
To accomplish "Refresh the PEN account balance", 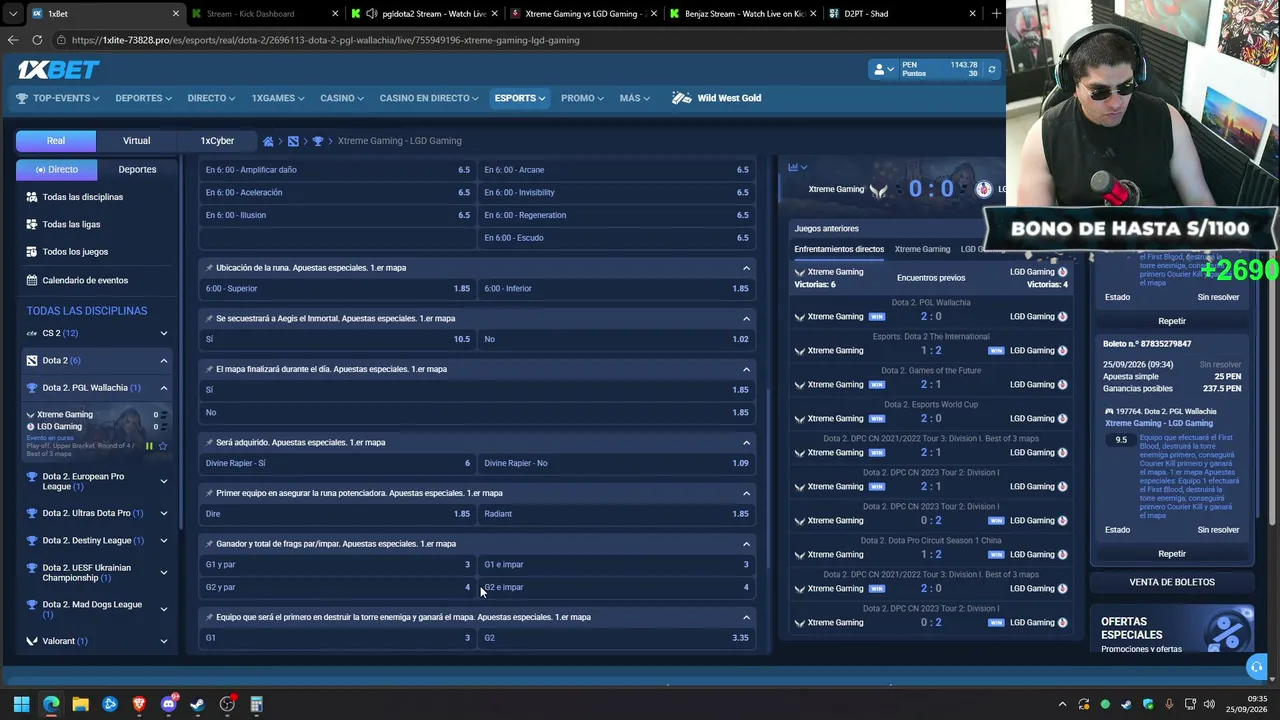I will point(991,69).
